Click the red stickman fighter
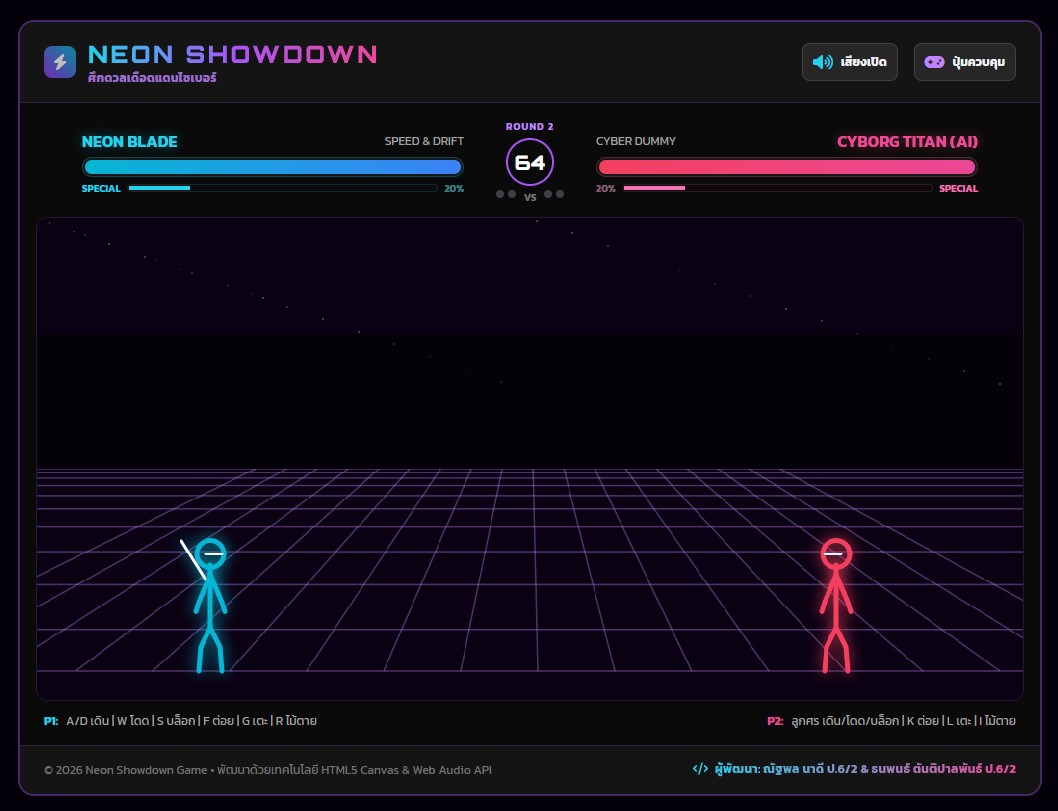Viewport: 1058px width, 811px height. (836, 605)
